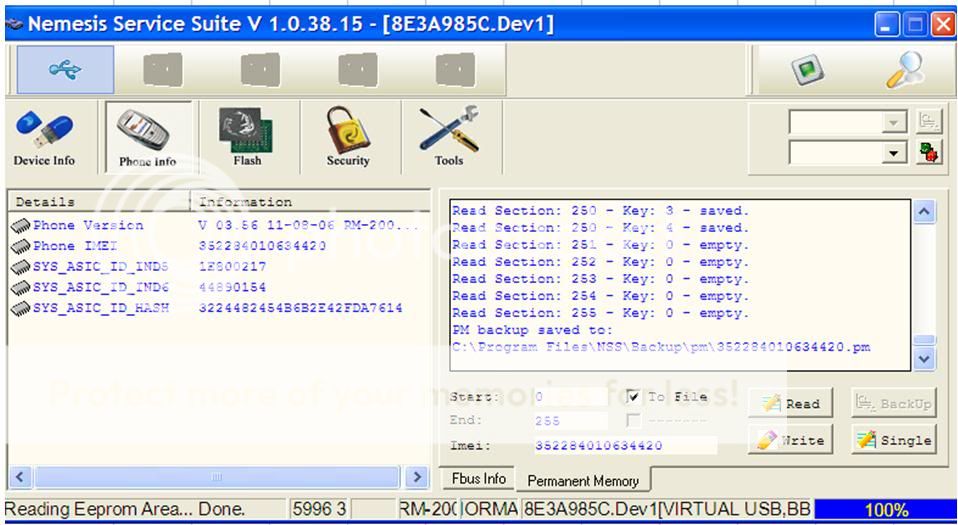
Task: Click the Imei input field
Action: (x=626, y=446)
